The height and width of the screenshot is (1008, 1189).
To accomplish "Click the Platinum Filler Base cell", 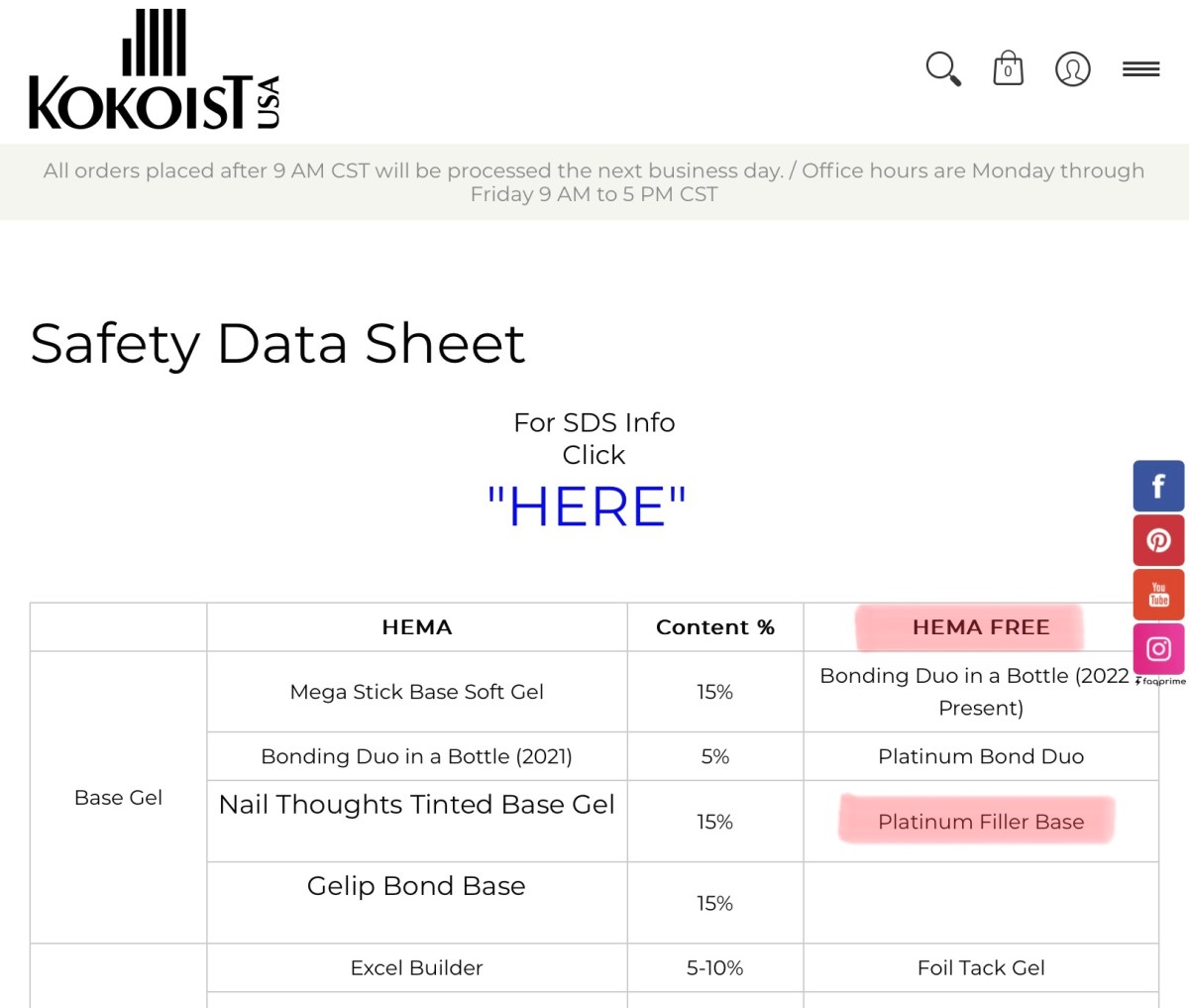I will point(980,822).
